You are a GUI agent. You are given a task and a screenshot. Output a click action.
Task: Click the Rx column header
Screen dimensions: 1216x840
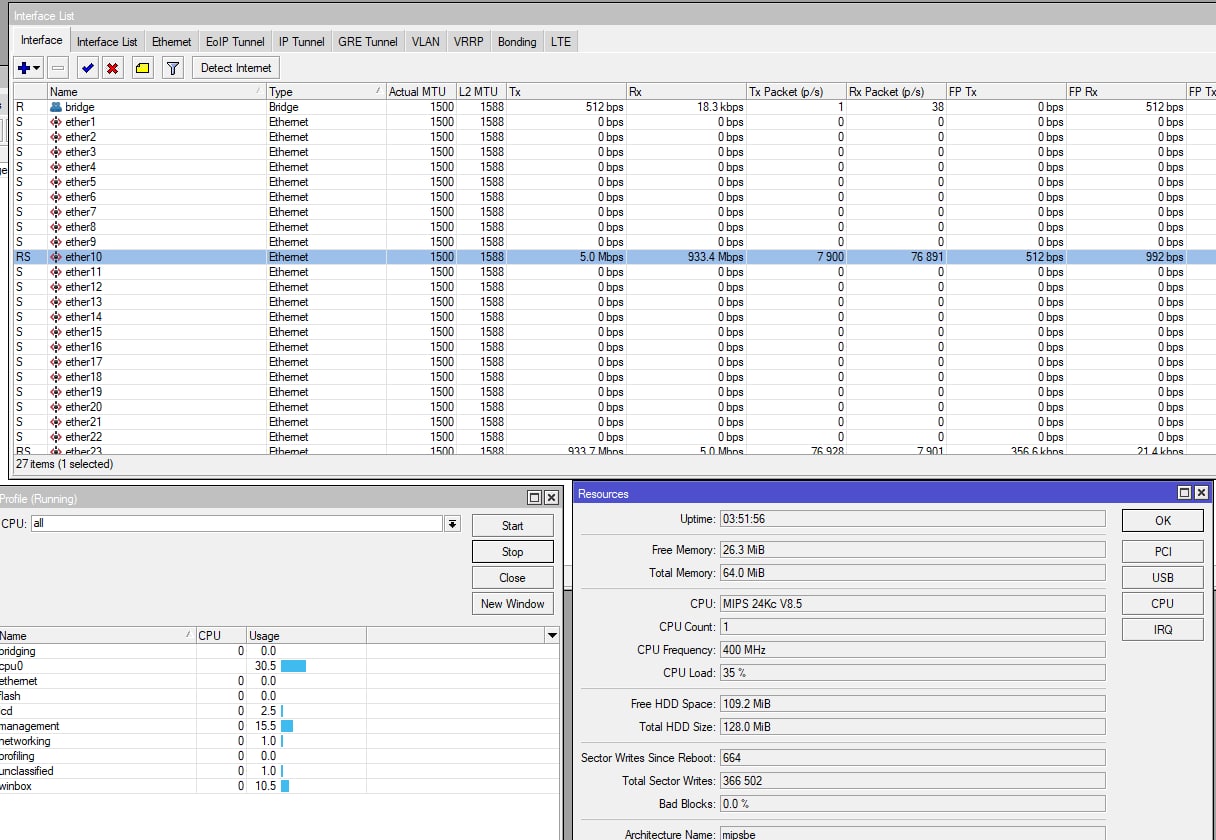686,92
